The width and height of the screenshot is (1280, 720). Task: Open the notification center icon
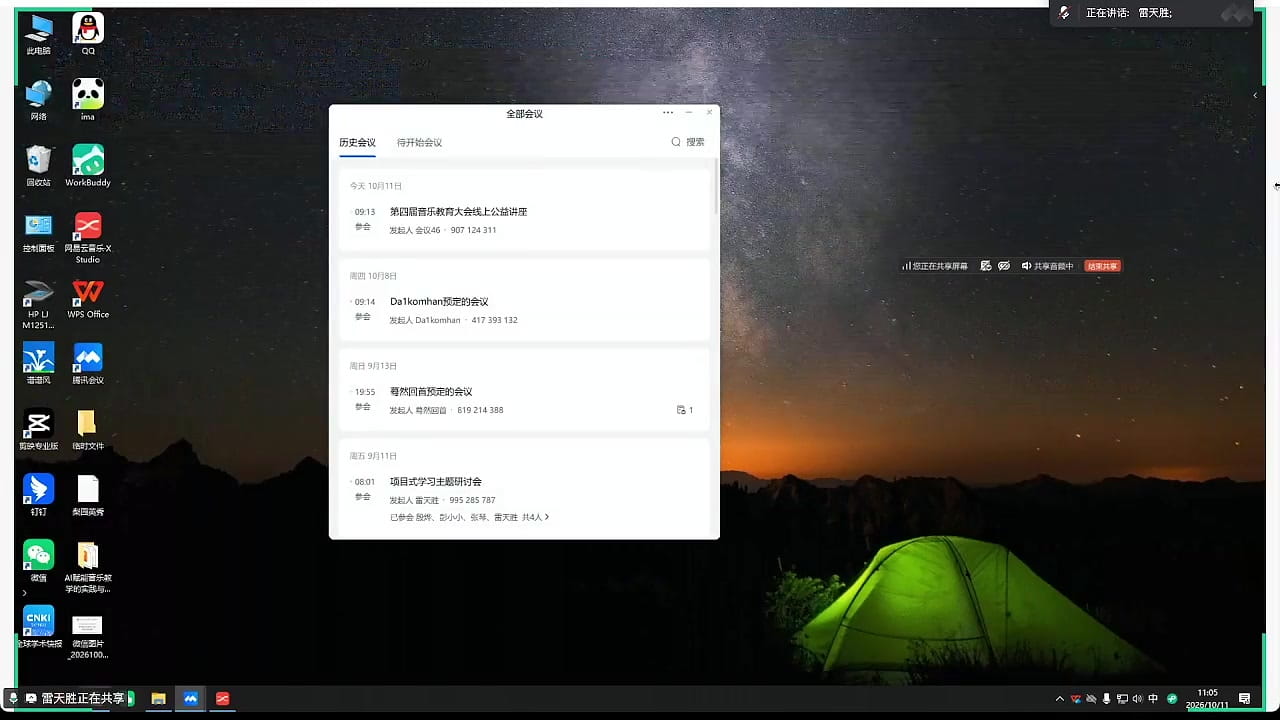point(1244,698)
